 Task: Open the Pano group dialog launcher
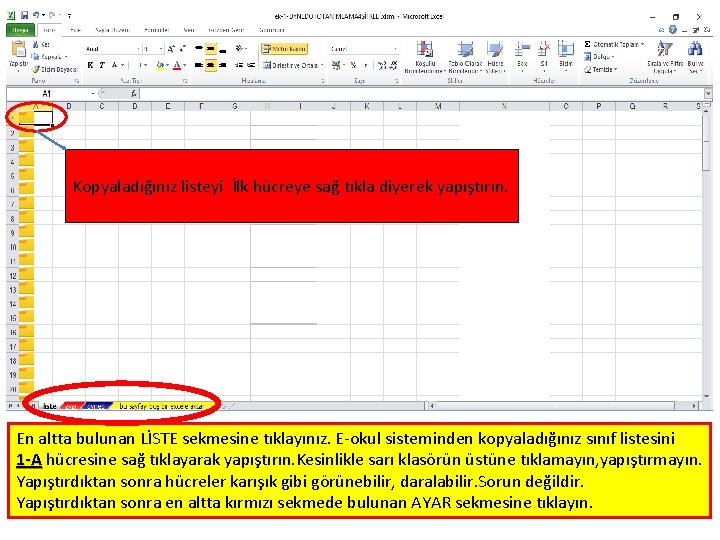(77, 81)
